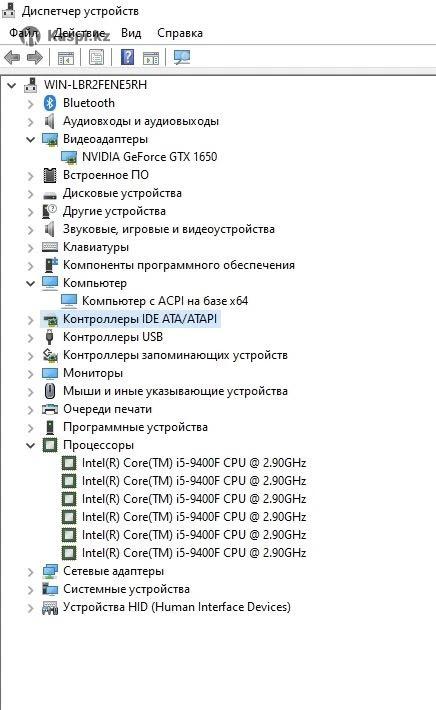Expand the Дисковые устройства node
Image resolution: width=436 pixels, height=710 pixels.
click(30, 194)
